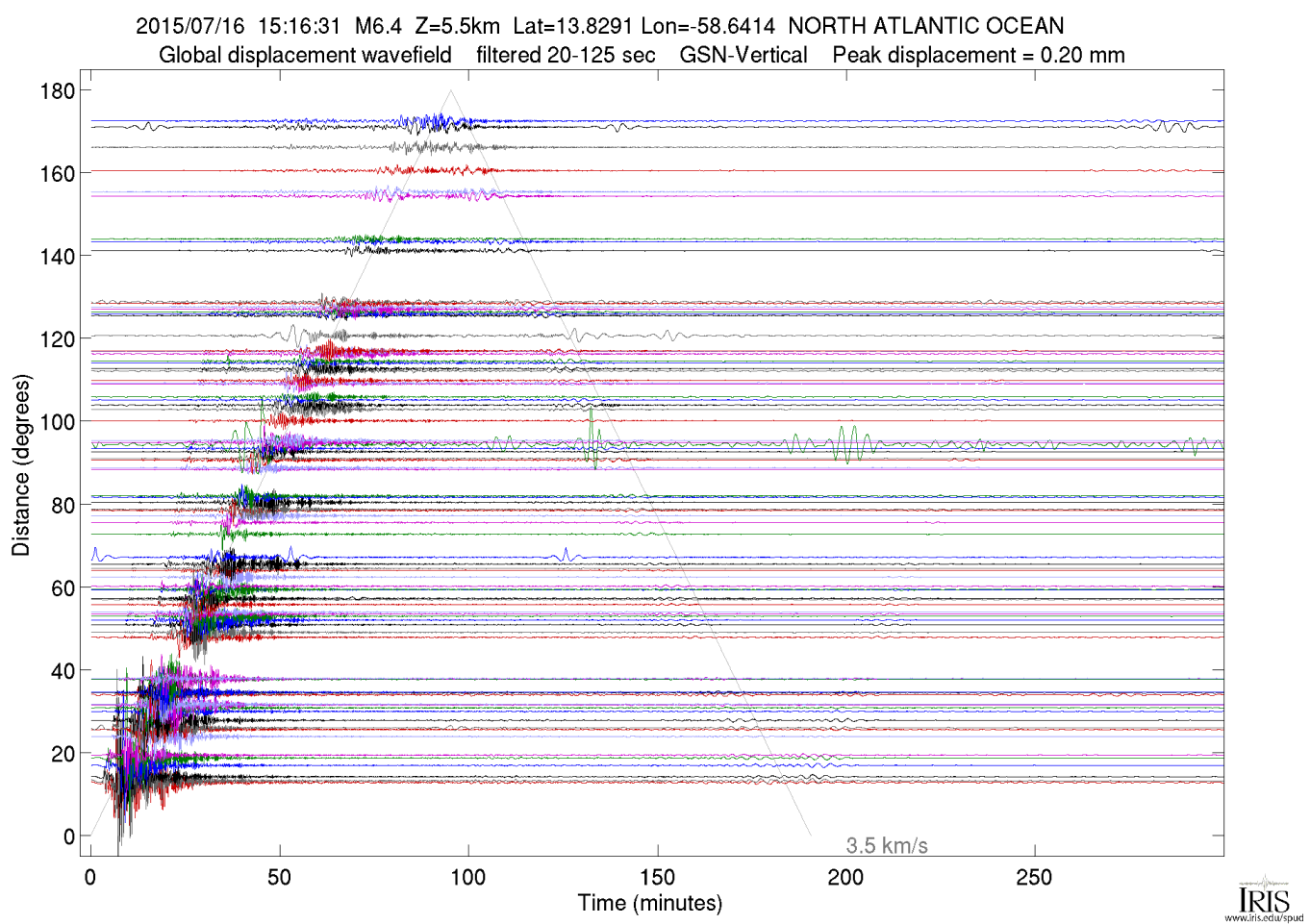
Task: Click the Distance (degrees) axis label
Action: [x=20, y=465]
